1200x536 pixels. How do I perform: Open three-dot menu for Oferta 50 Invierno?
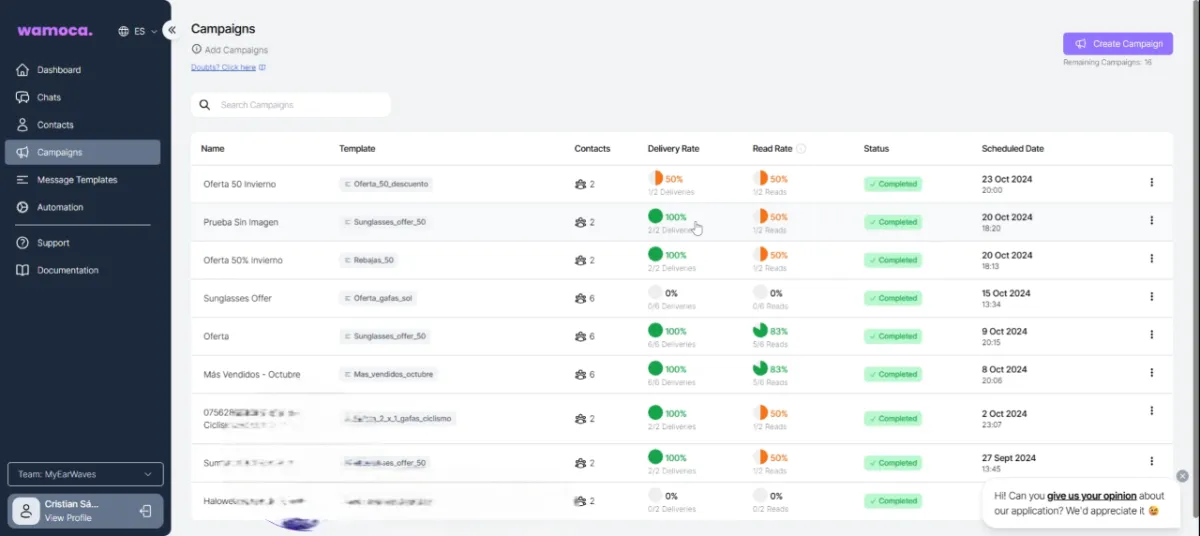click(1151, 182)
